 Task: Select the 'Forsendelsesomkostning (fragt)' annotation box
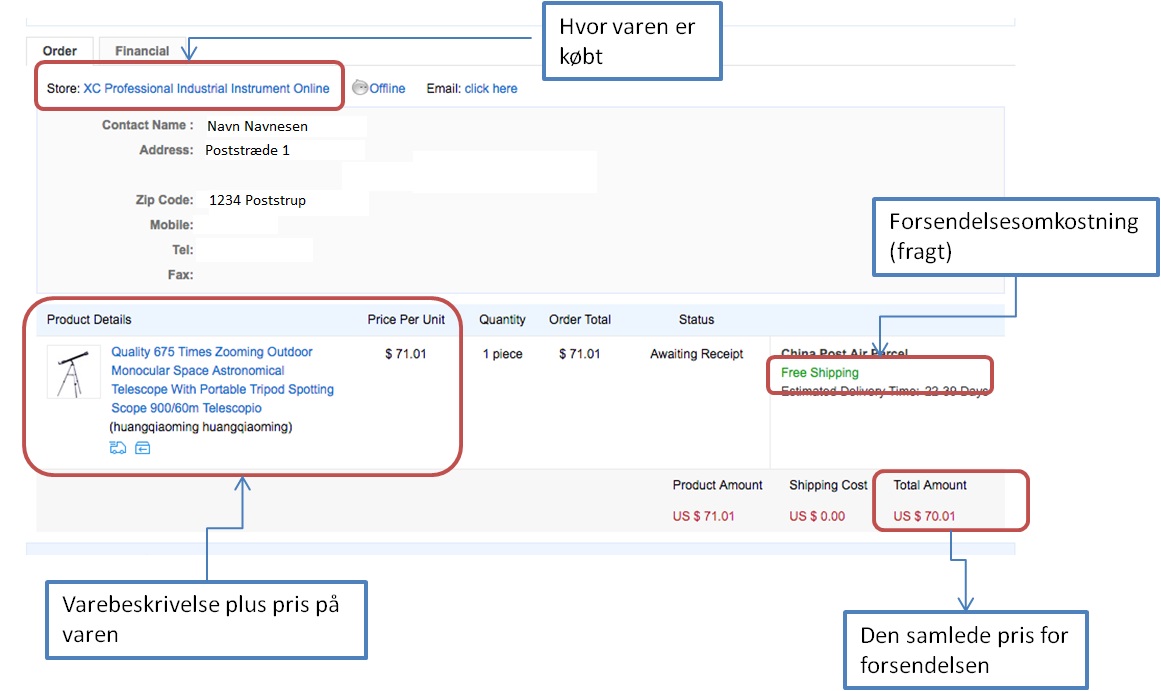pyautogui.click(x=1014, y=237)
